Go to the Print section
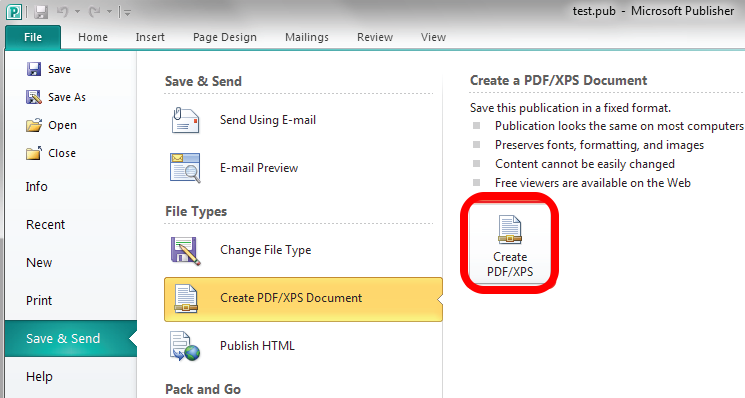 pos(39,301)
